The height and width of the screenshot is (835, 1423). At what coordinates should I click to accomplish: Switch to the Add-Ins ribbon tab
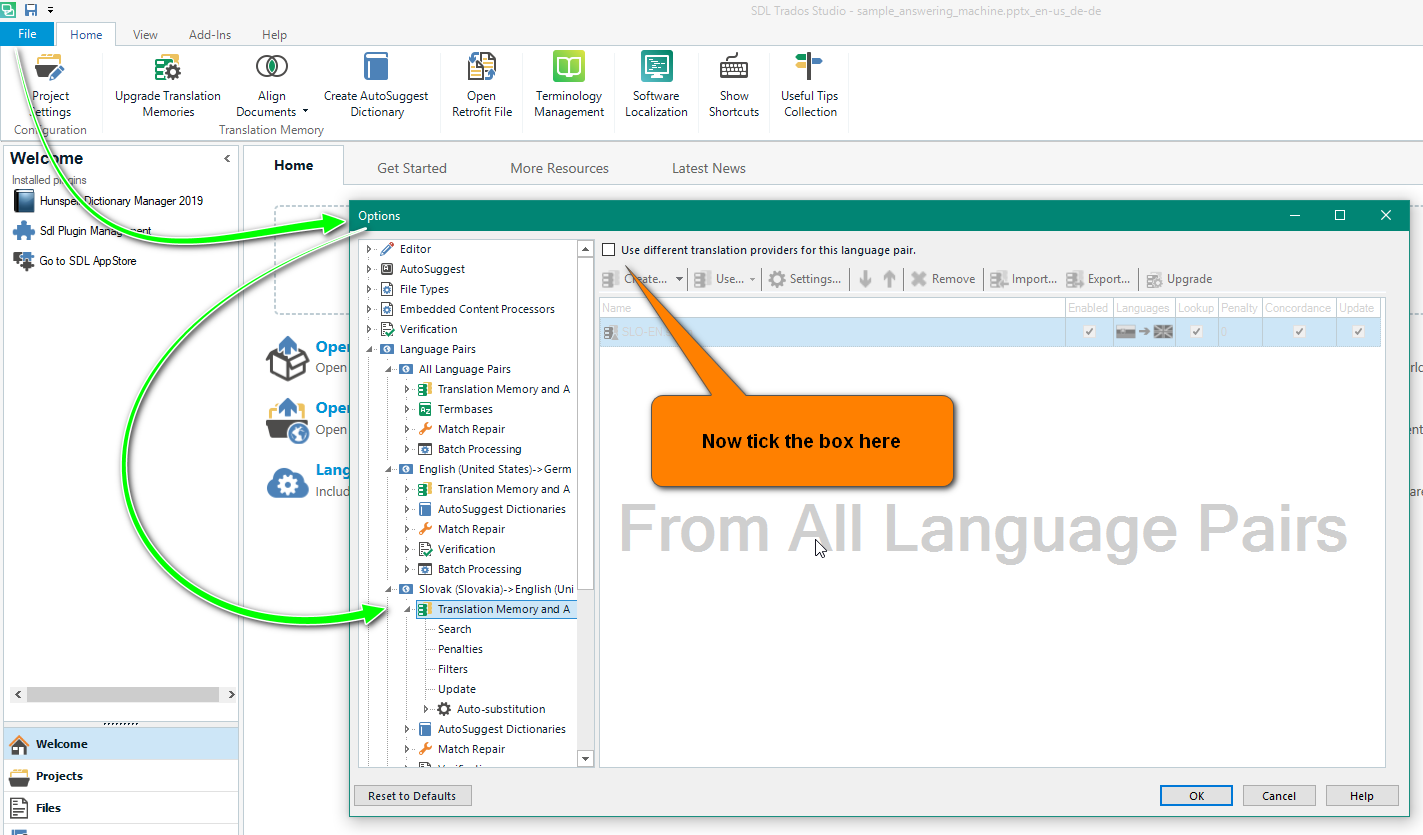210,34
